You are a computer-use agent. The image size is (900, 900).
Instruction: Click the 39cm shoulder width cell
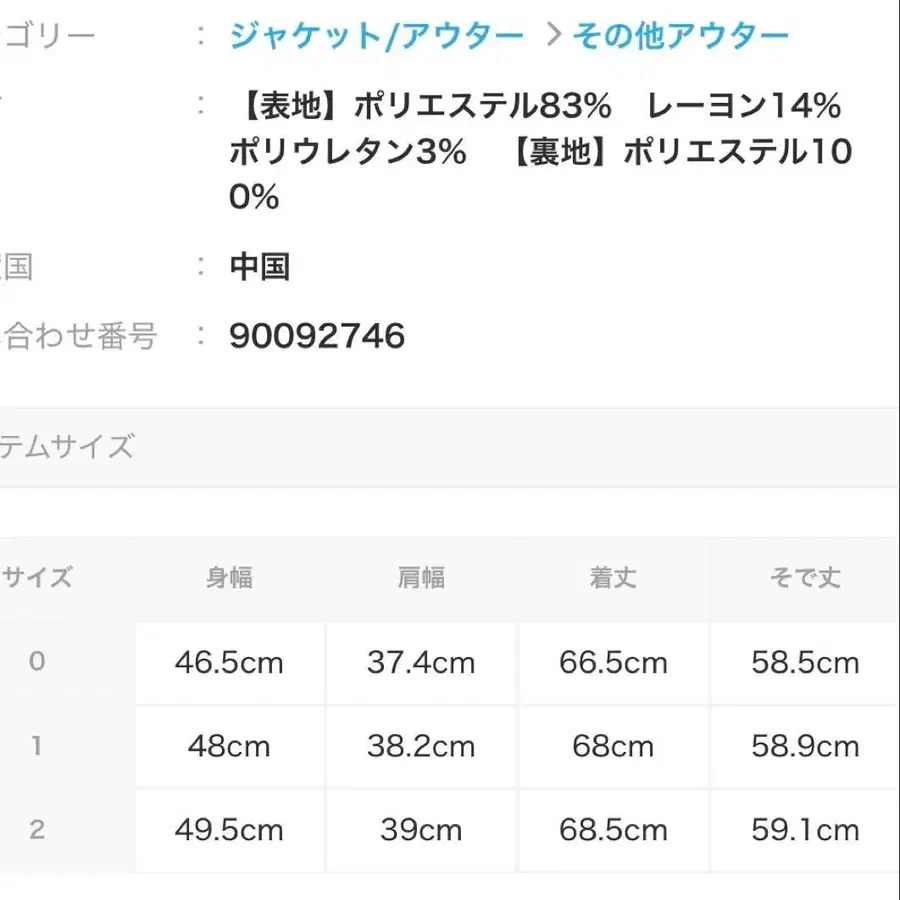420,831
